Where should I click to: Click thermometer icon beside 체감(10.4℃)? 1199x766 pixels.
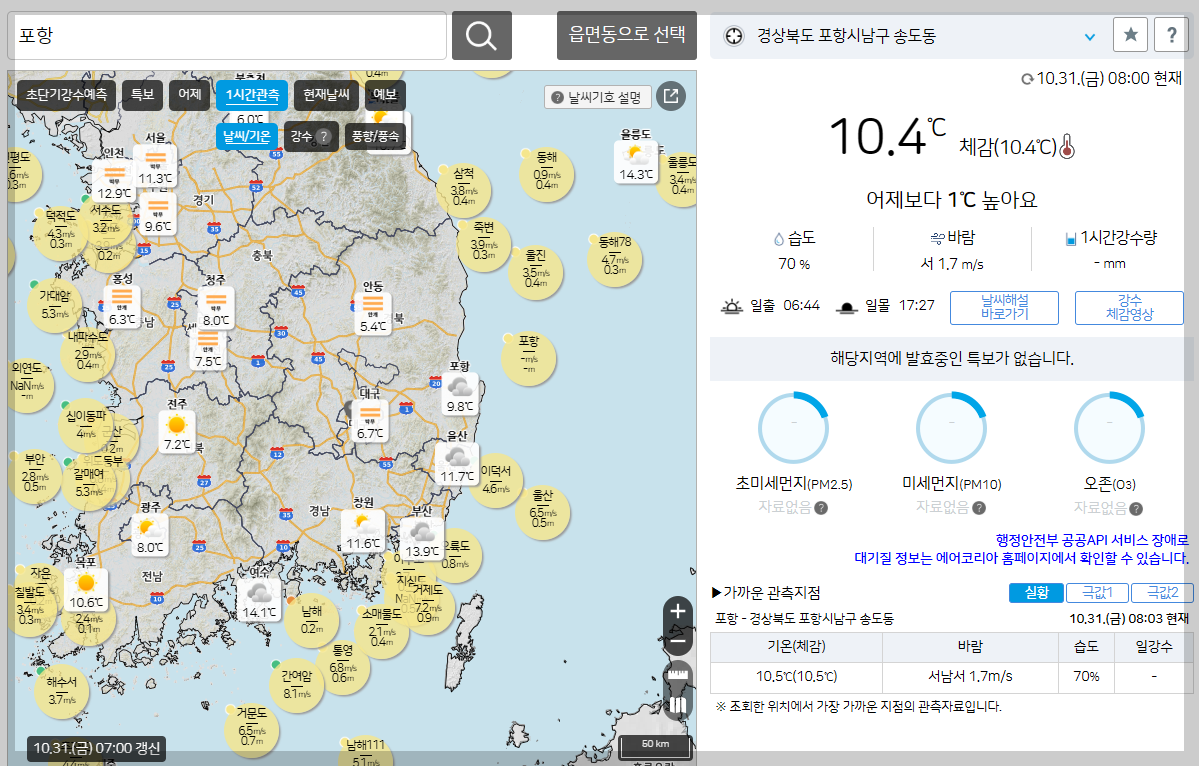tap(1067, 146)
